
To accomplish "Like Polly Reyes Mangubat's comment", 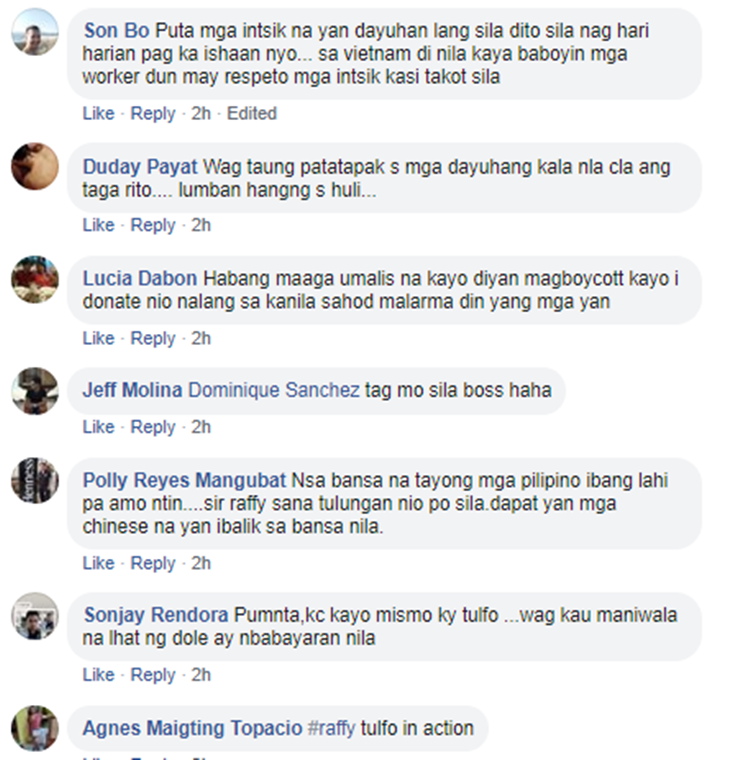I will [98, 563].
